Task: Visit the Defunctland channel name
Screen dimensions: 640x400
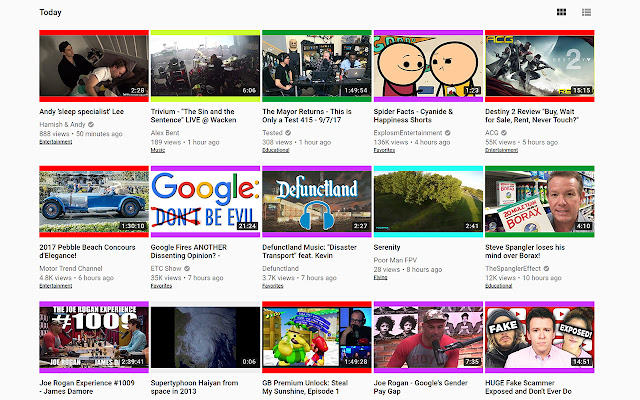Action: (x=280, y=269)
